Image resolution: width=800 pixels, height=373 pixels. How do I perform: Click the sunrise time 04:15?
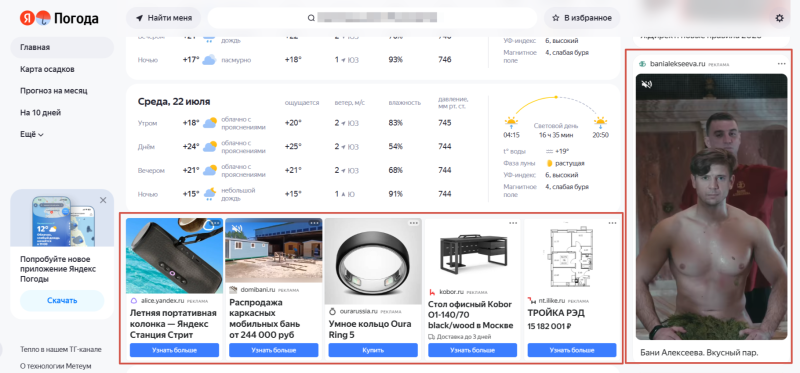point(511,135)
